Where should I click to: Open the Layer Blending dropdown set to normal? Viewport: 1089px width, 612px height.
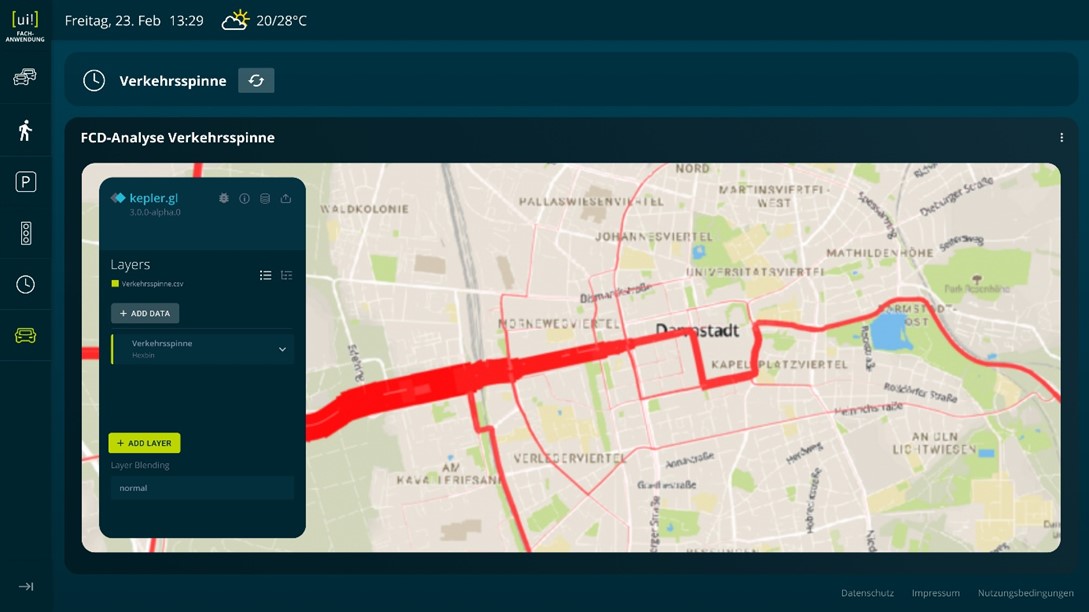202,488
